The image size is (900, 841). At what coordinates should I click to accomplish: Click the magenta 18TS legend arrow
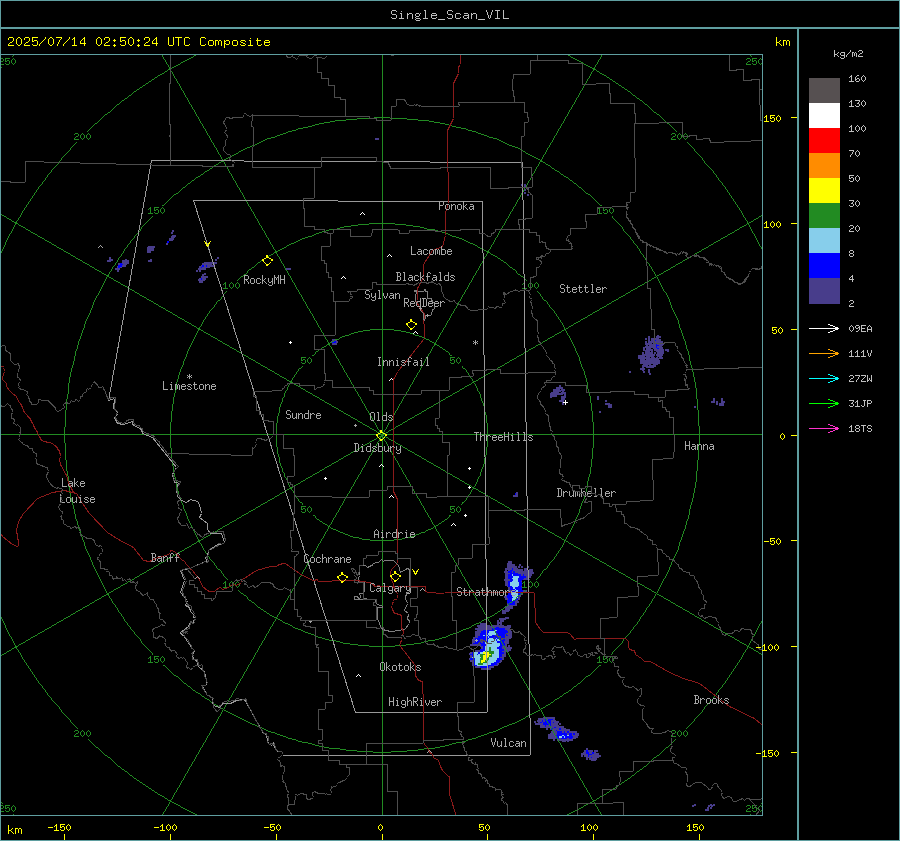(824, 428)
